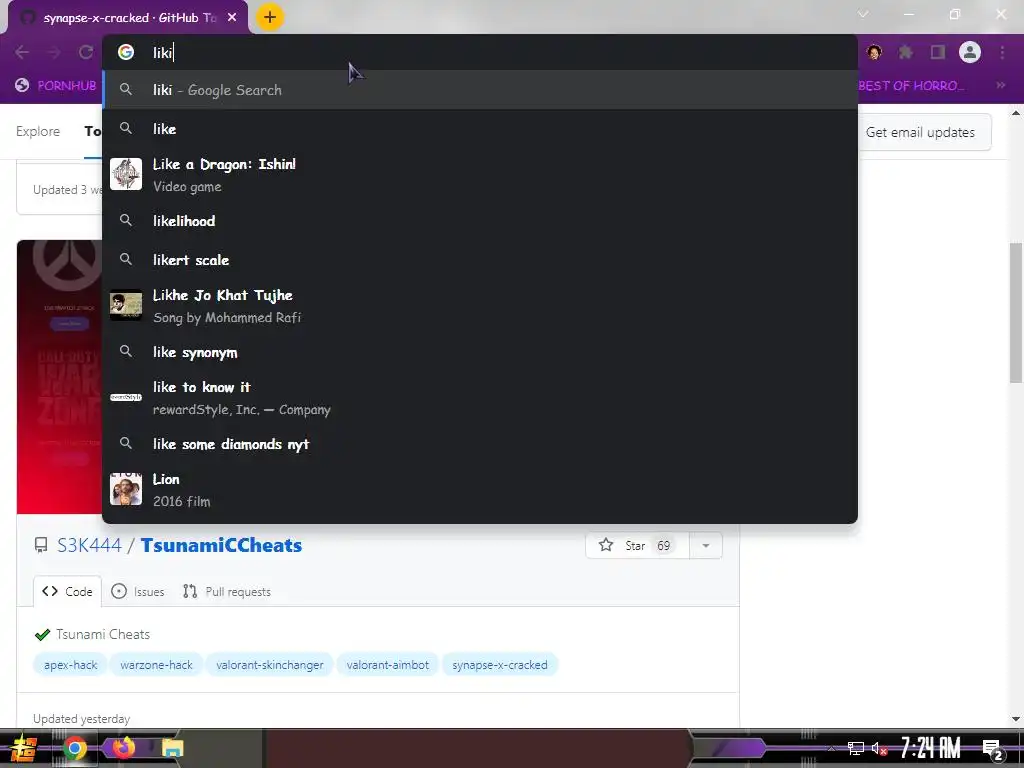The height and width of the screenshot is (768, 1024).
Task: Expand the star list dropdown arrow
Action: (706, 545)
